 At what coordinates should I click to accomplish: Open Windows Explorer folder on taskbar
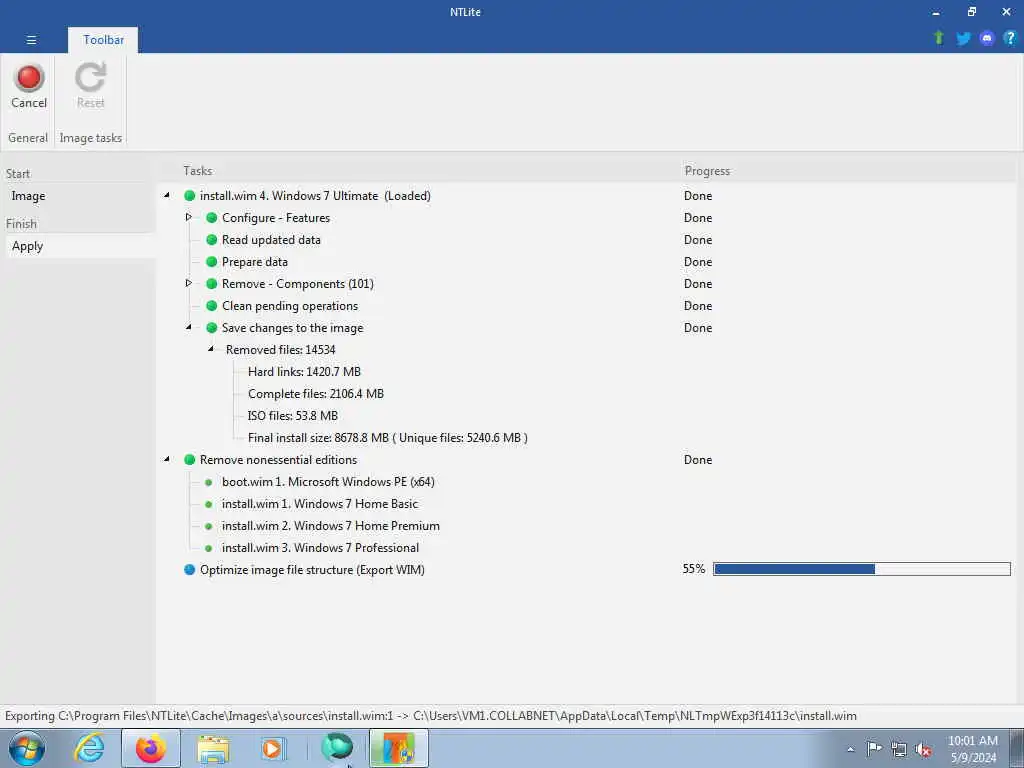[213, 749]
